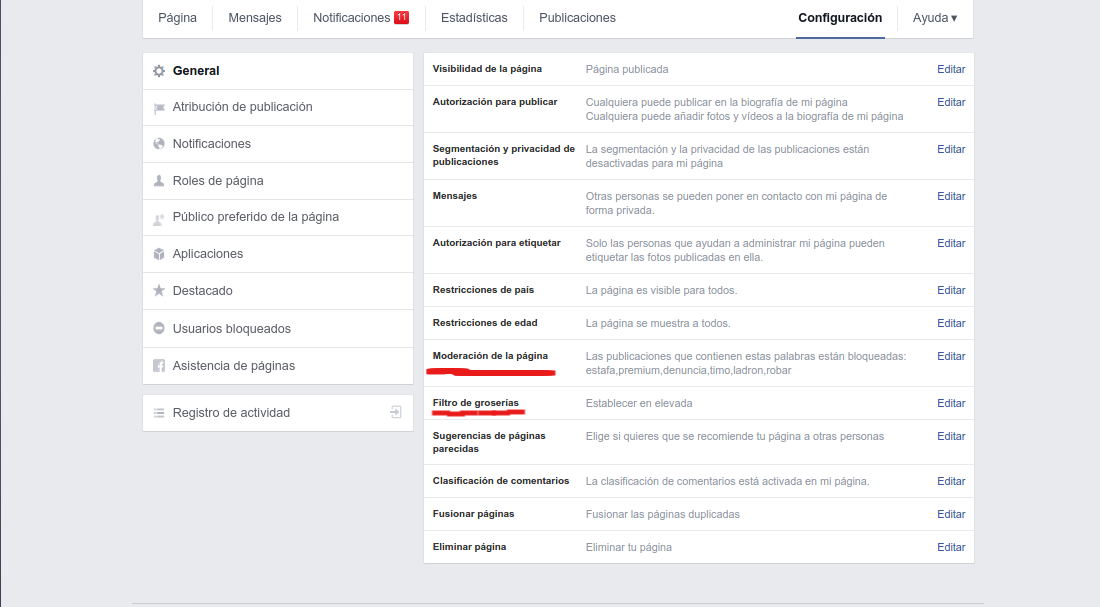
Task: Click 'La página es visible para todos.'
Action: click(662, 291)
